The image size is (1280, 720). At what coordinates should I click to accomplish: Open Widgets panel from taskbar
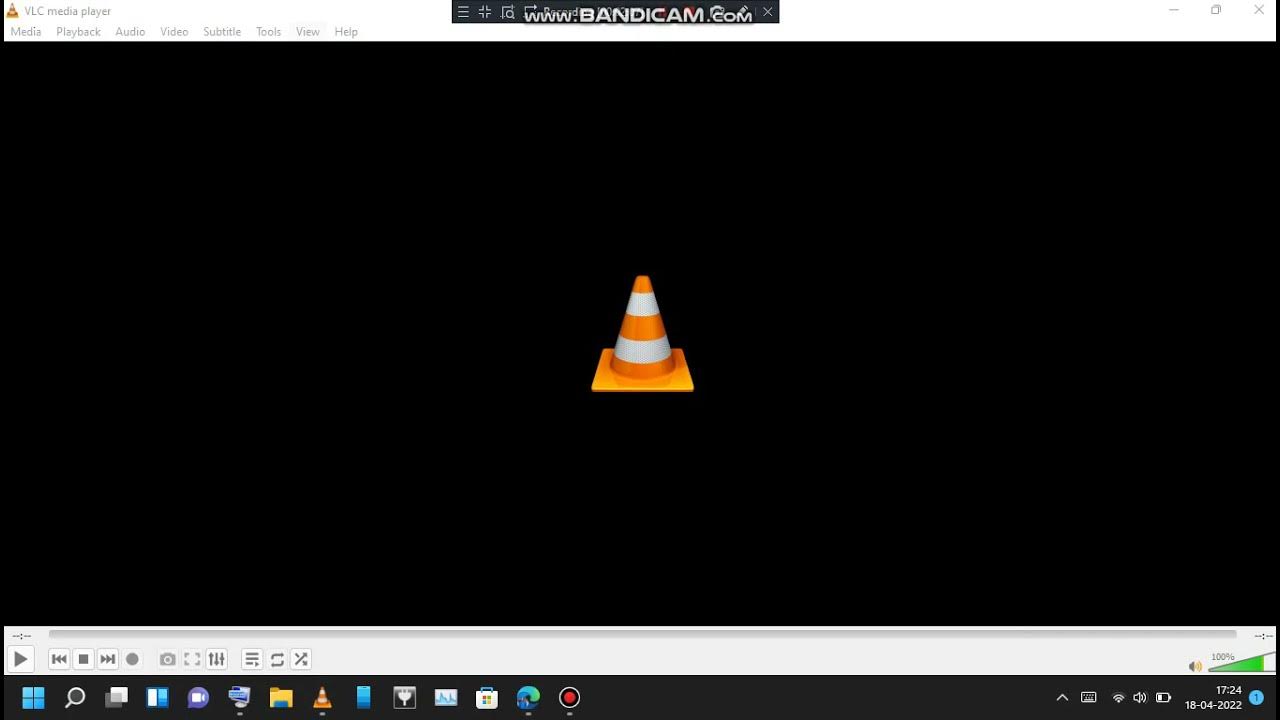click(157, 698)
